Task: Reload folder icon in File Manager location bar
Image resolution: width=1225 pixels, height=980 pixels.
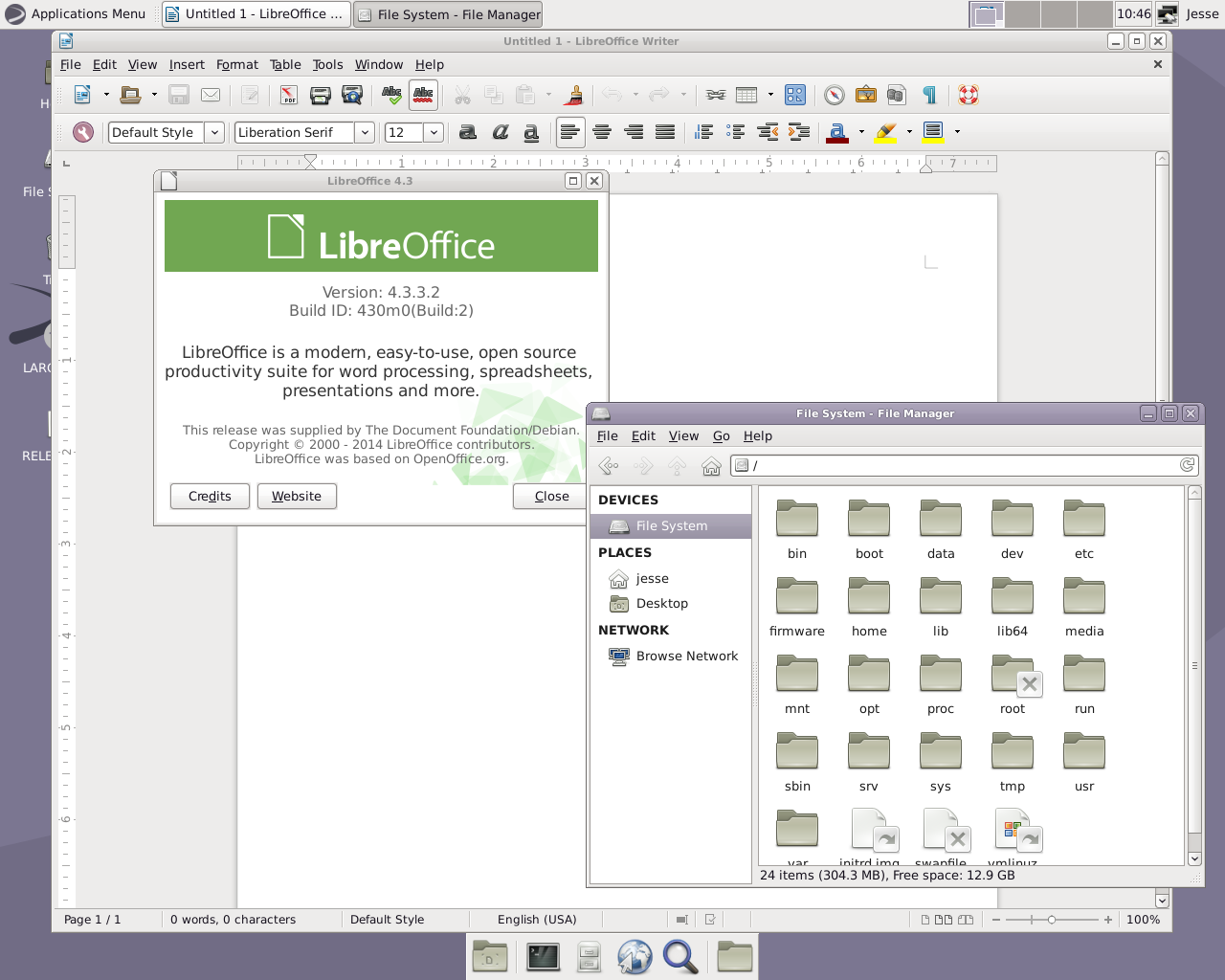Action: (x=1187, y=465)
